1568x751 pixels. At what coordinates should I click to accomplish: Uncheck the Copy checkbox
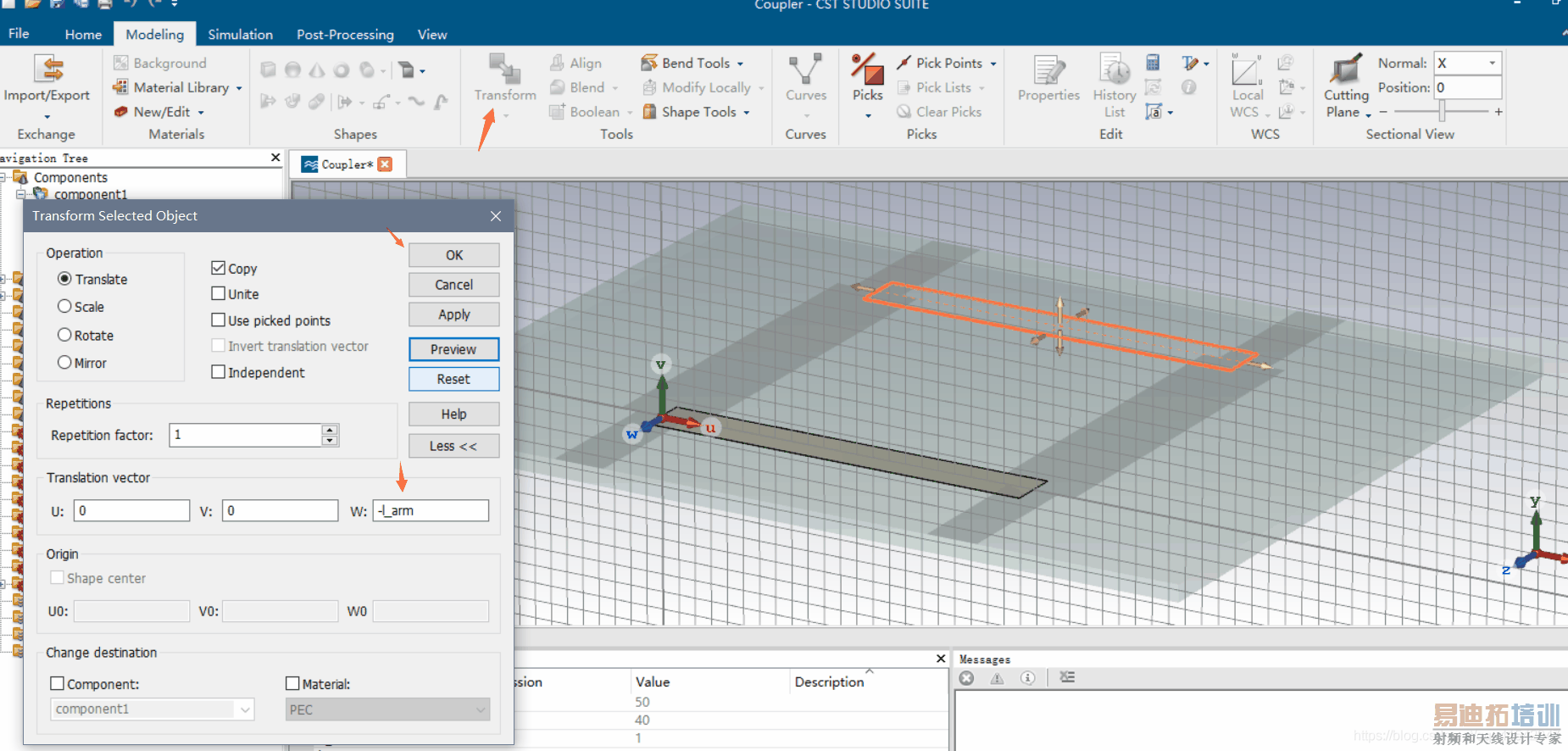point(219,268)
